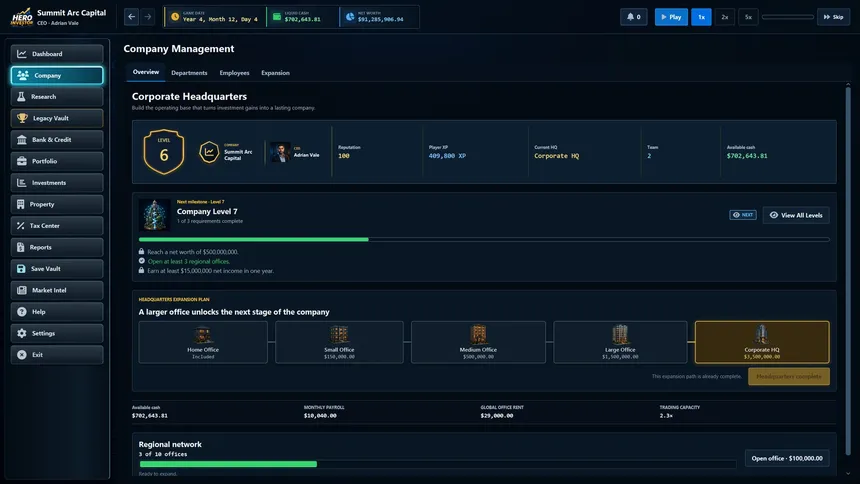The height and width of the screenshot is (484, 860).
Task: Select the Home Office card
Action: click(203, 342)
